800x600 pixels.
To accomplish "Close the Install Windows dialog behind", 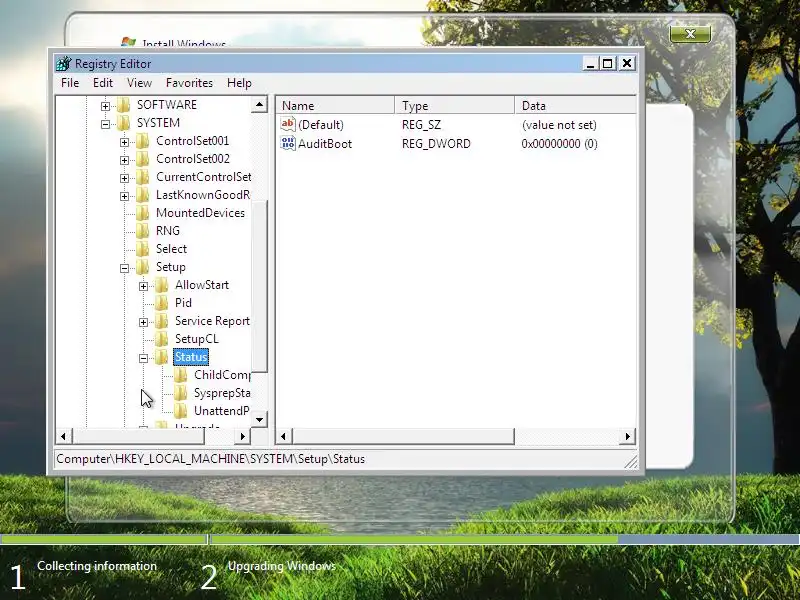I will [690, 34].
